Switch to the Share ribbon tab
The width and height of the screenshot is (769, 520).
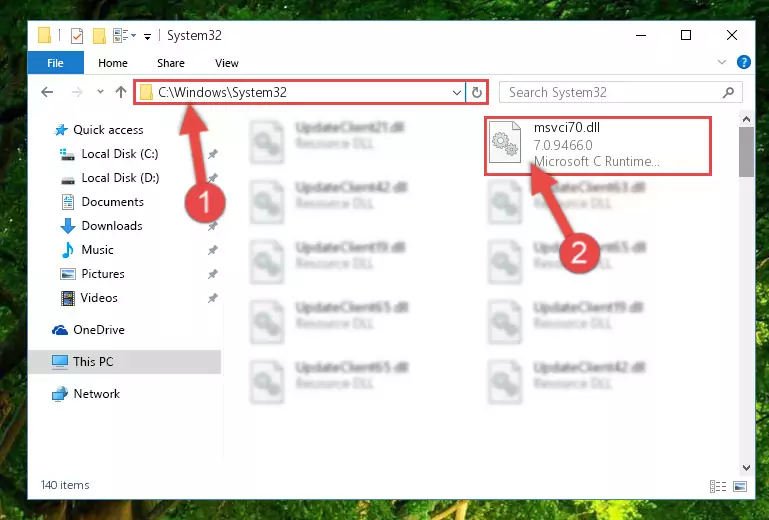coord(171,63)
